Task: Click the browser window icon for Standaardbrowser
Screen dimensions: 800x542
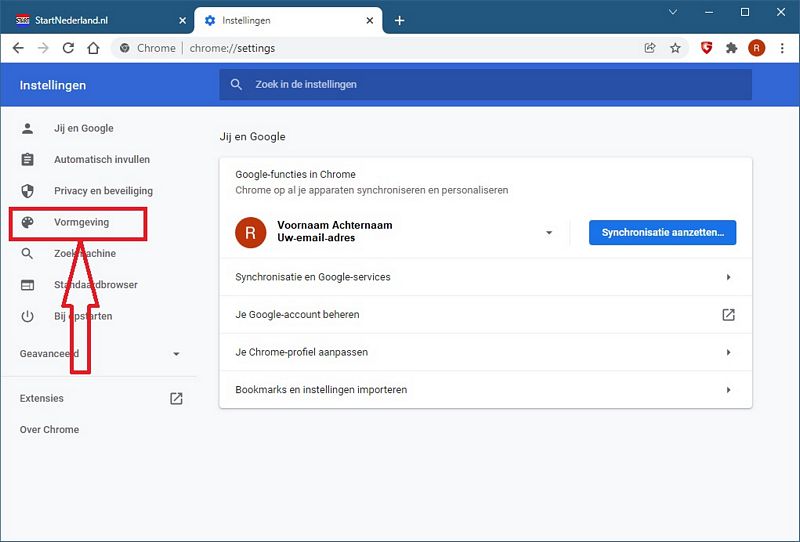Action: click(x=28, y=285)
